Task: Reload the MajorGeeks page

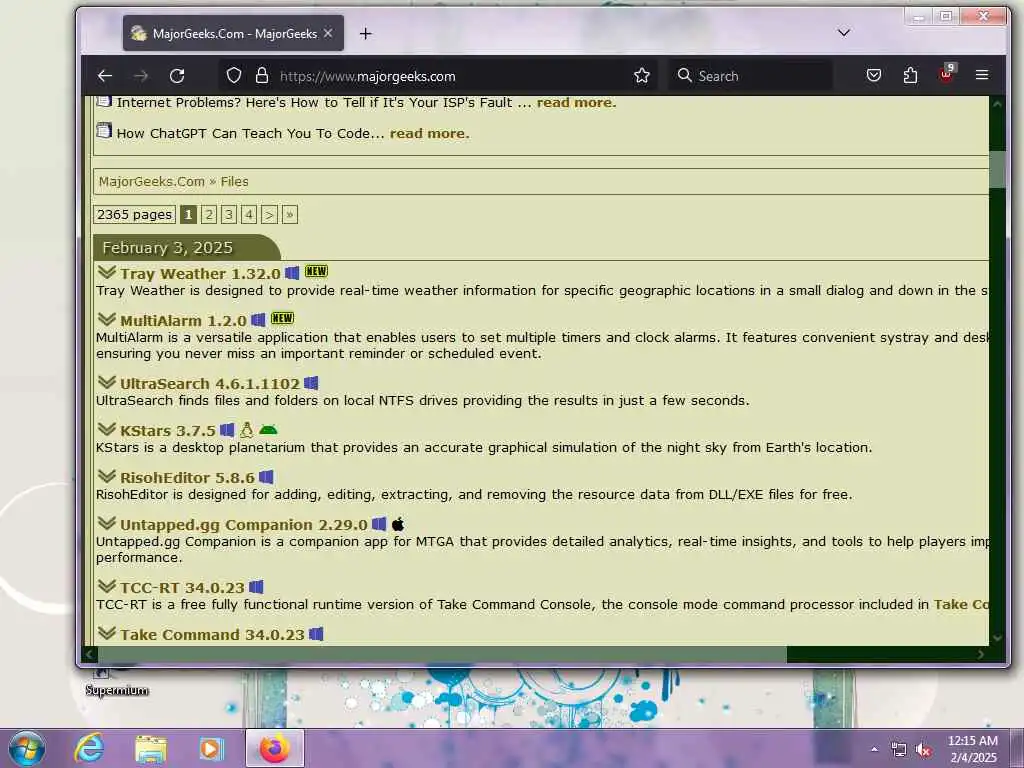Action: (177, 76)
